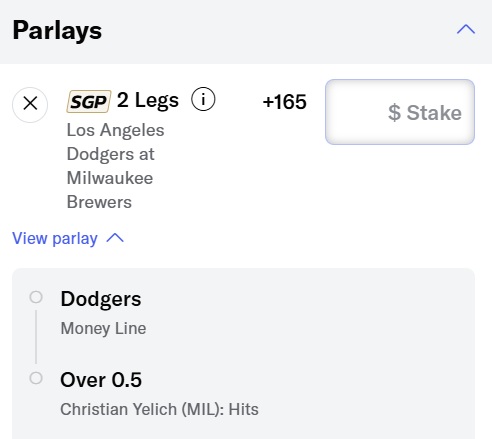
Task: Click the 2 Legs label
Action: pyautogui.click(x=148, y=100)
